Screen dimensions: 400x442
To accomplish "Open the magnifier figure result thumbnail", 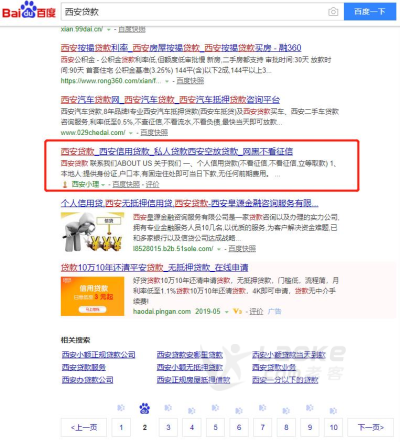I will (92, 232).
